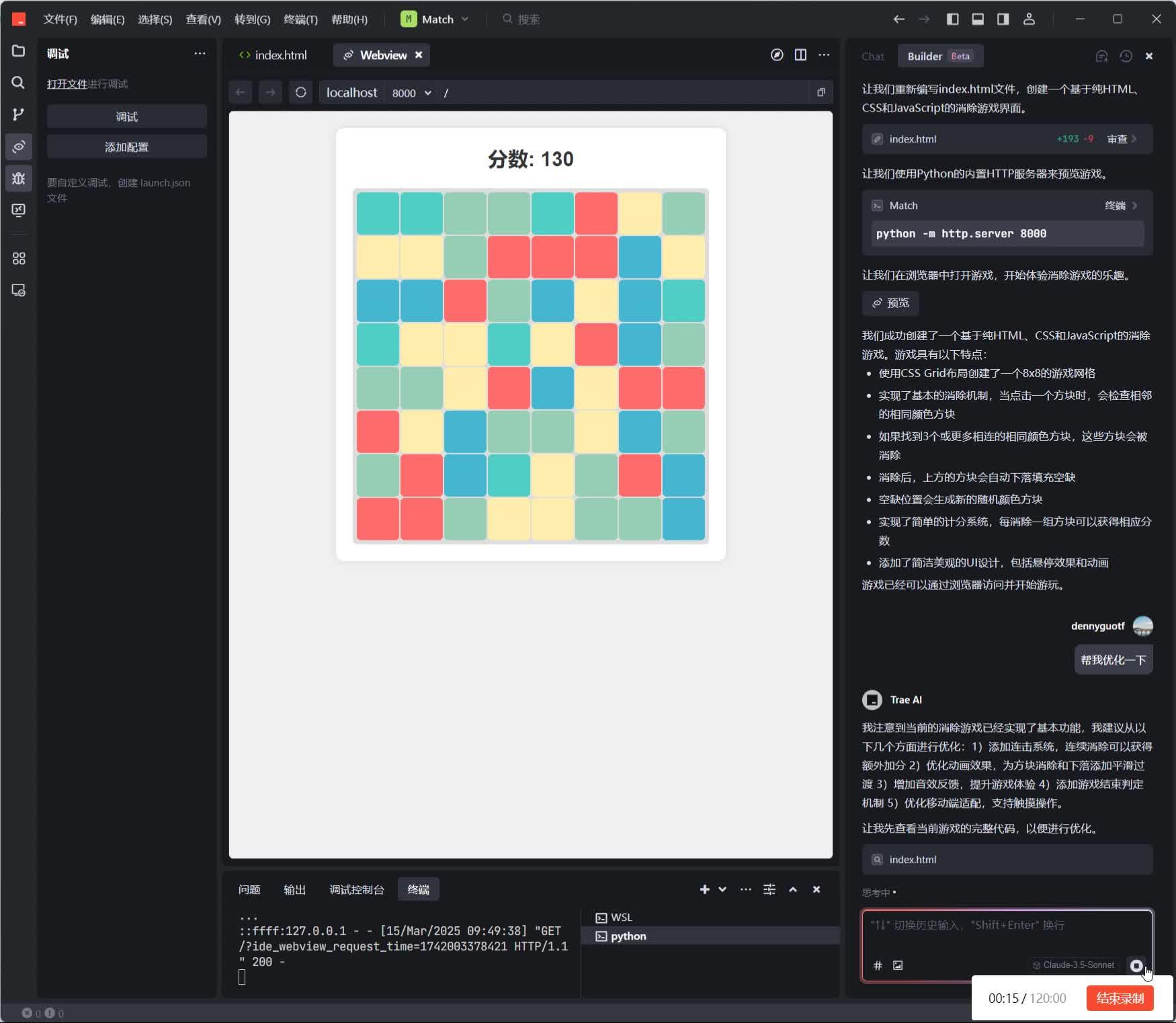The height and width of the screenshot is (1023, 1176).
Task: Click the 预览 preview button
Action: 890,303
